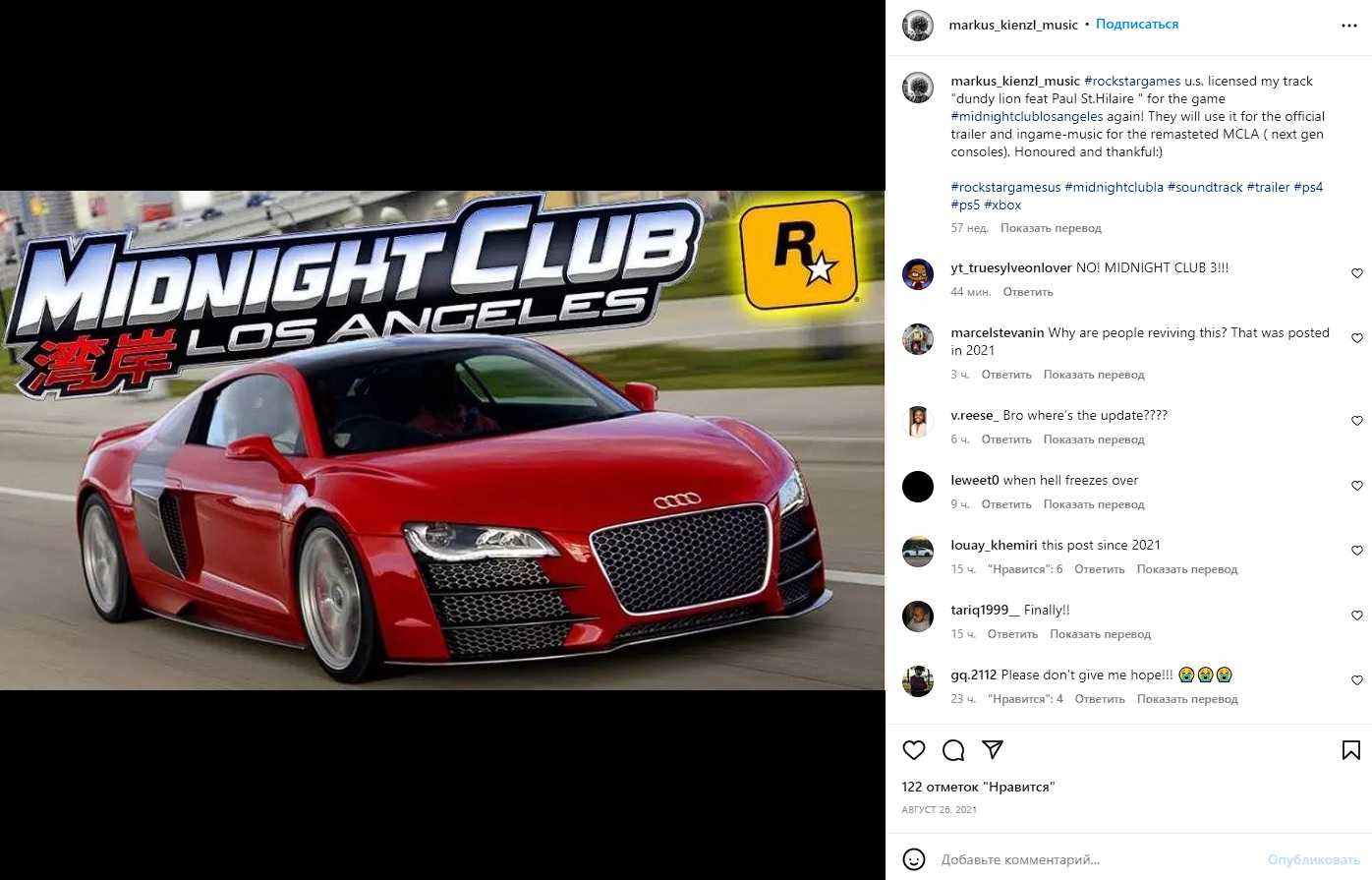Open markus_kienzl_music header avatar
The width and height of the screenshot is (1372, 880).
[x=918, y=26]
